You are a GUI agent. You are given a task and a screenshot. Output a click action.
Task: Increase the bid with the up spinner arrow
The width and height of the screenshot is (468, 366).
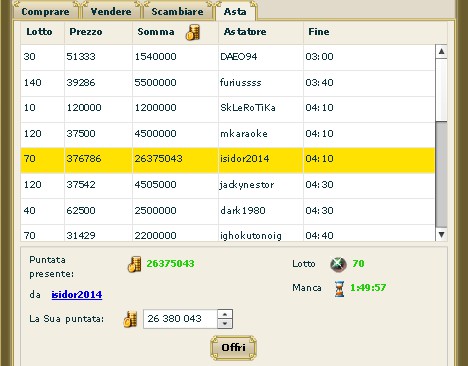pos(225,314)
